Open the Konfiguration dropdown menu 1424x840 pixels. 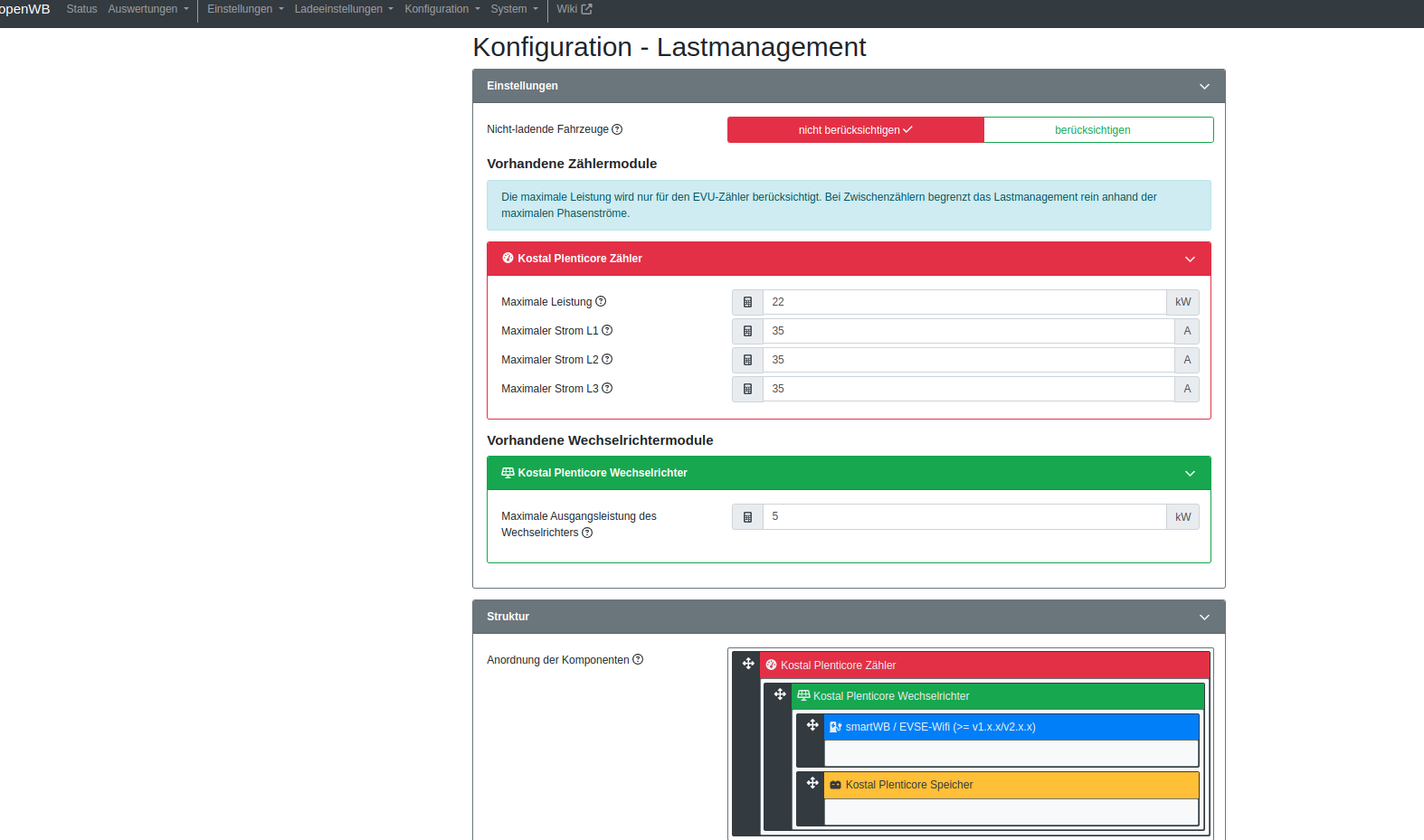[x=442, y=9]
